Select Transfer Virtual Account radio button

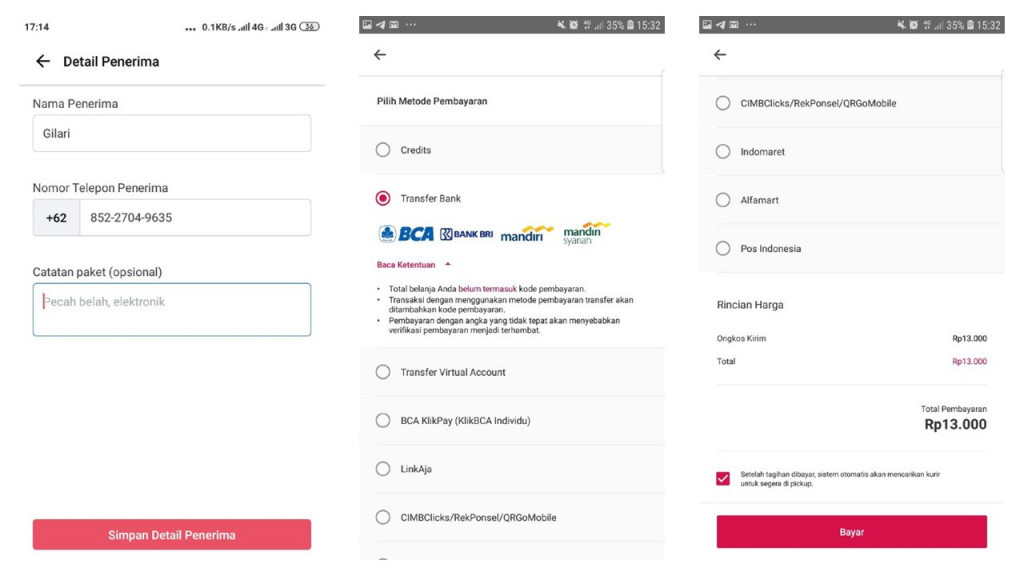click(x=383, y=372)
